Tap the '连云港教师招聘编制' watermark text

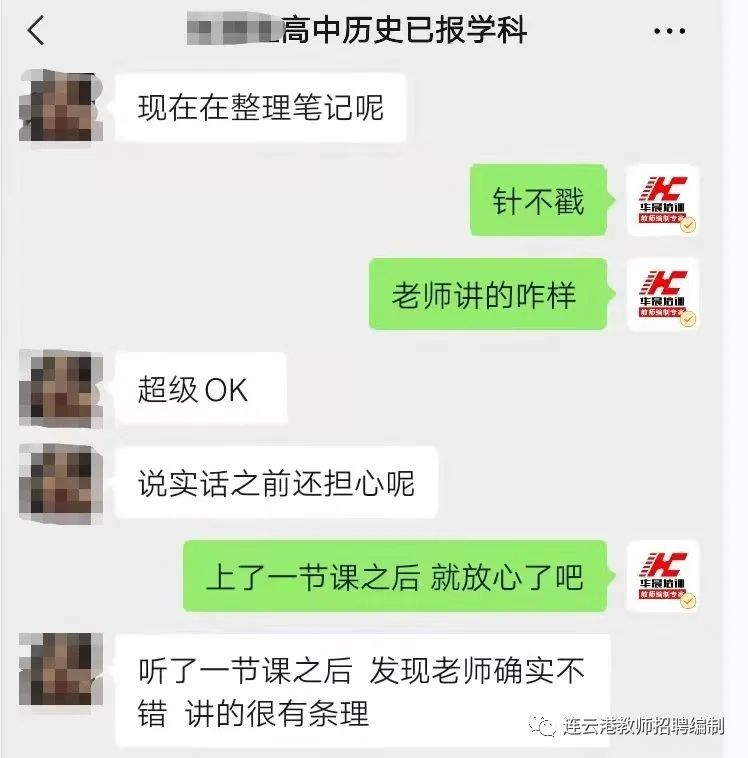(x=643, y=727)
